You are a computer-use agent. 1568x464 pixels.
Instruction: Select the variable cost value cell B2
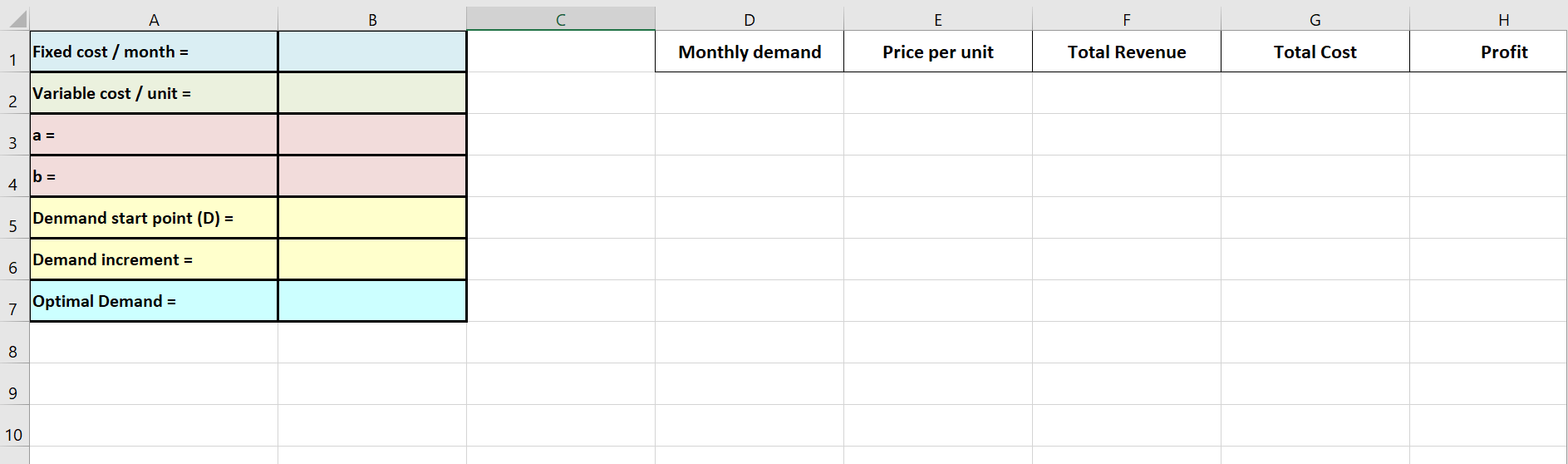(x=372, y=93)
